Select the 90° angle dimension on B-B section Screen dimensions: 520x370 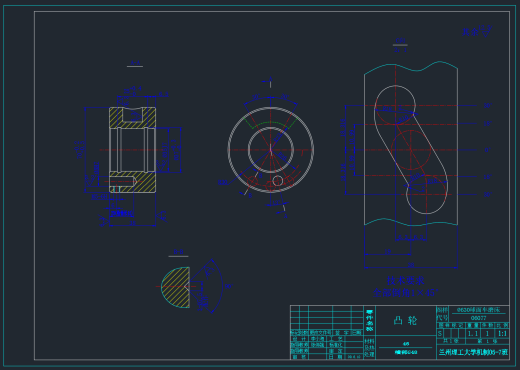pos(229,286)
